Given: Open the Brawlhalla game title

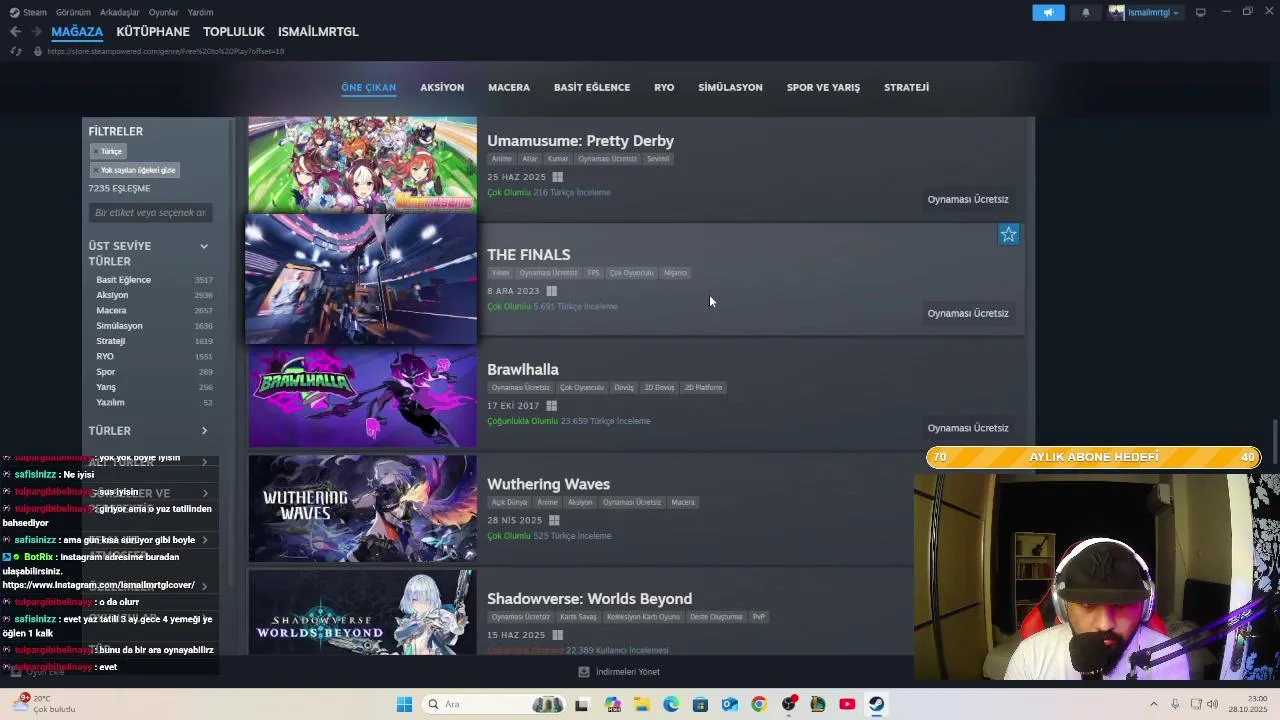Looking at the screenshot, I should coord(523,370).
